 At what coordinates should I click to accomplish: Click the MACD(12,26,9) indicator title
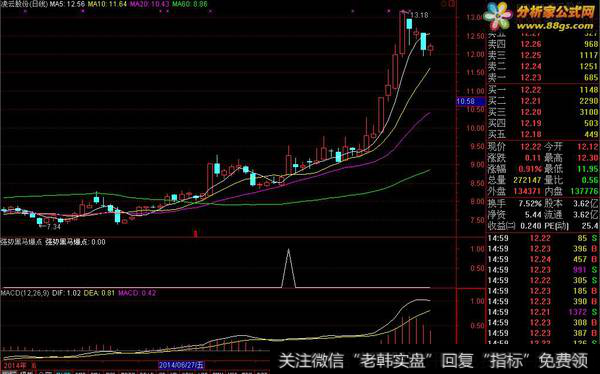[25, 293]
